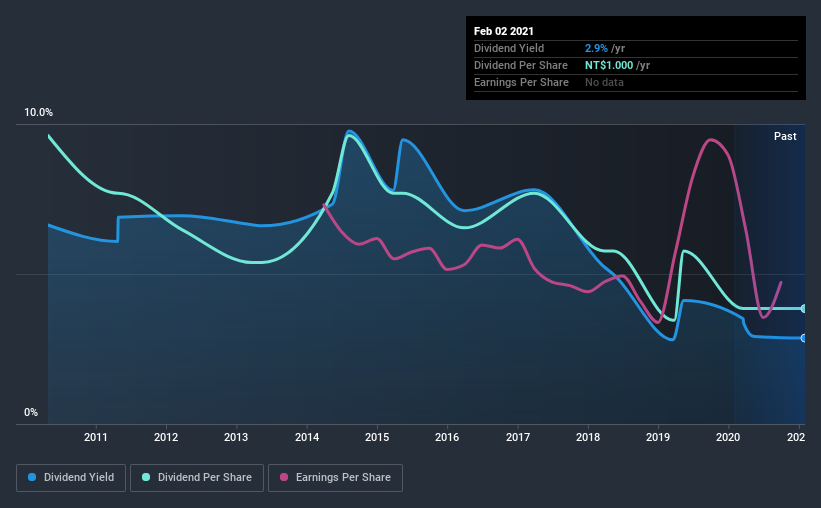Click the 2015 x-axis label
The width and height of the screenshot is (821, 508).
coord(377,437)
